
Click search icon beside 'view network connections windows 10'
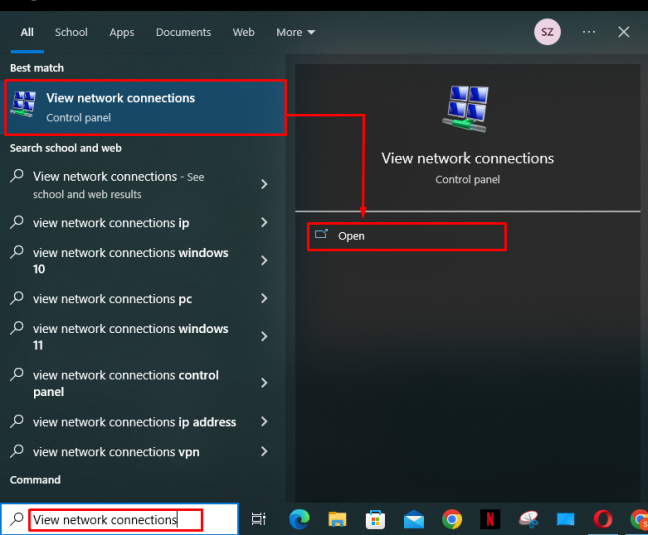pos(17,252)
